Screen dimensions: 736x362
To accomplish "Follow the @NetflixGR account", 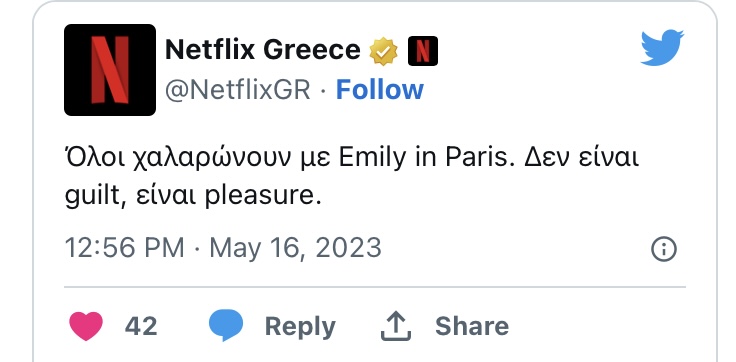I will click(379, 89).
